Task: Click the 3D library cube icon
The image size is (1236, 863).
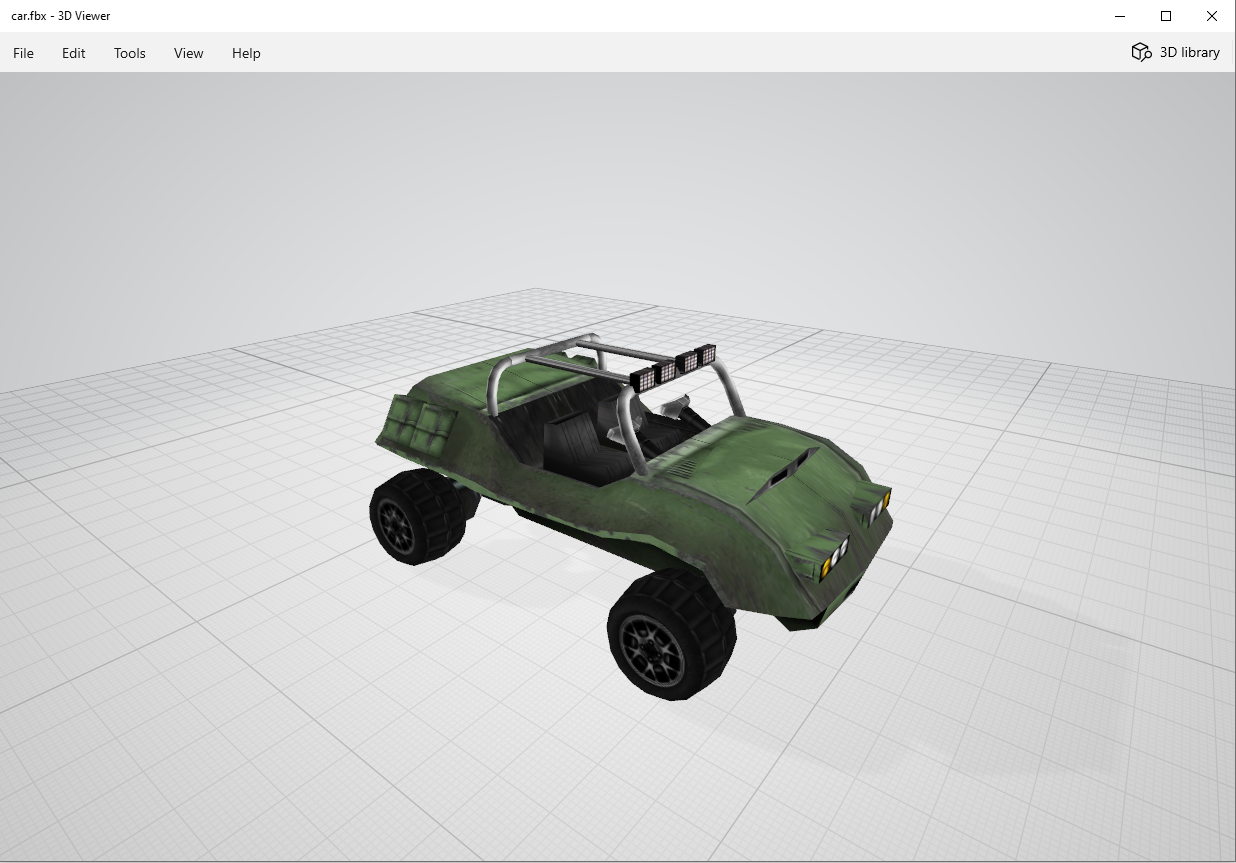Action: 1141,52
